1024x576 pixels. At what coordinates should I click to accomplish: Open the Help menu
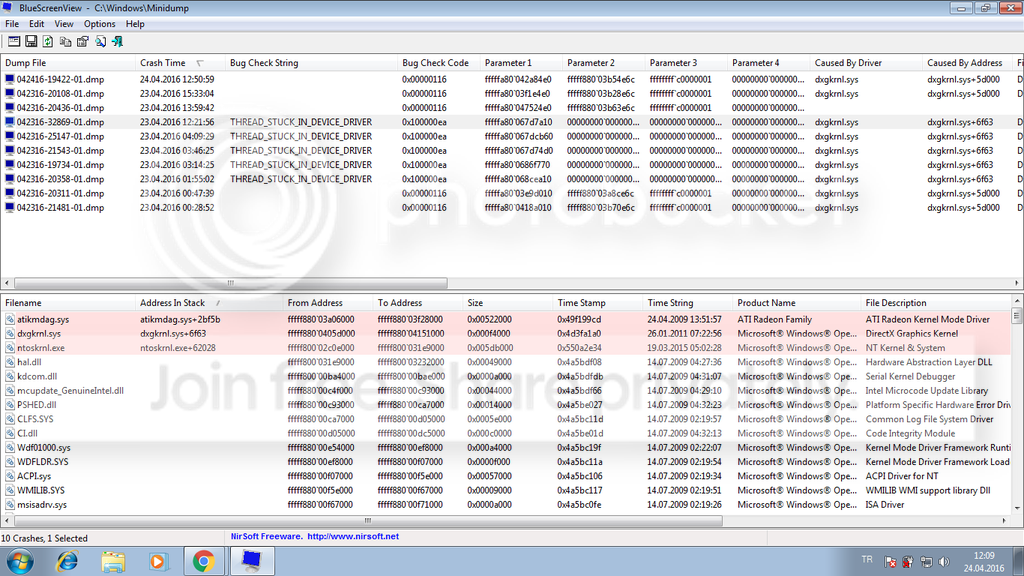(x=135, y=24)
